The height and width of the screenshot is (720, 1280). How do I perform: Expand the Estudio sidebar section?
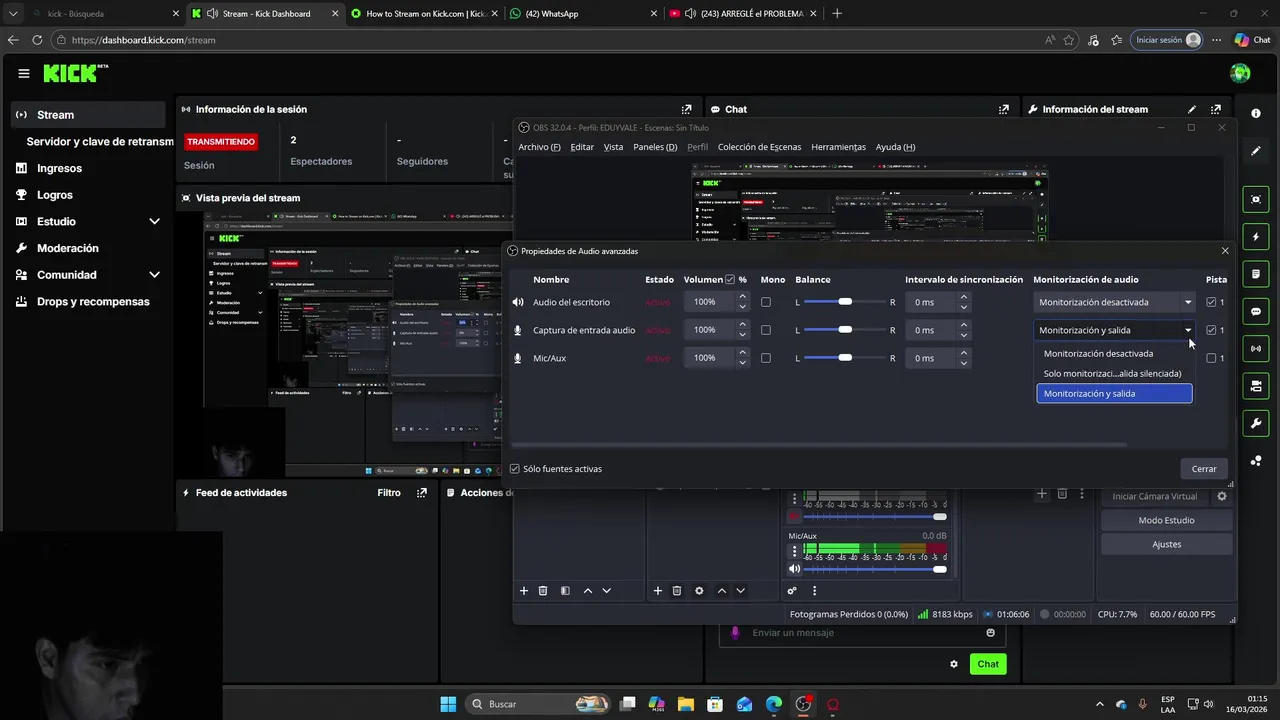[154, 221]
